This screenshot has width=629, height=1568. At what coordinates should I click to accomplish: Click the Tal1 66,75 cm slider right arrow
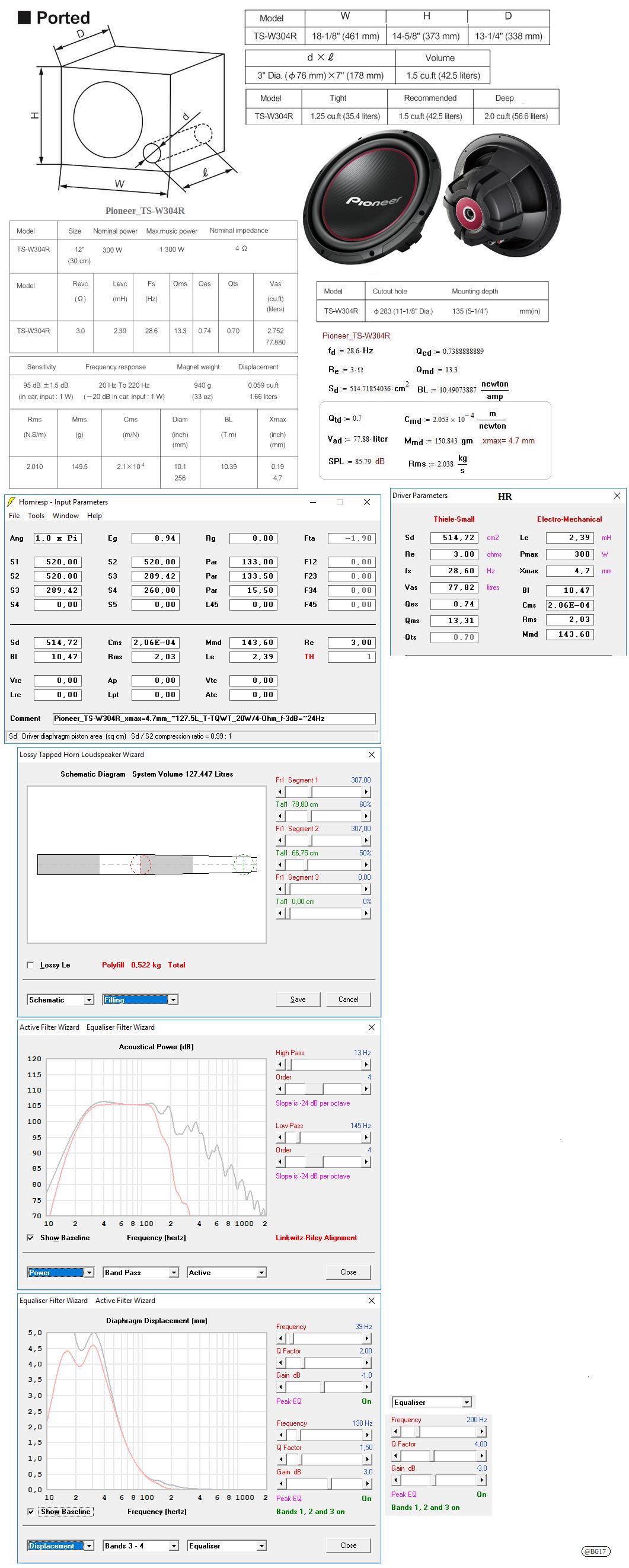click(366, 865)
